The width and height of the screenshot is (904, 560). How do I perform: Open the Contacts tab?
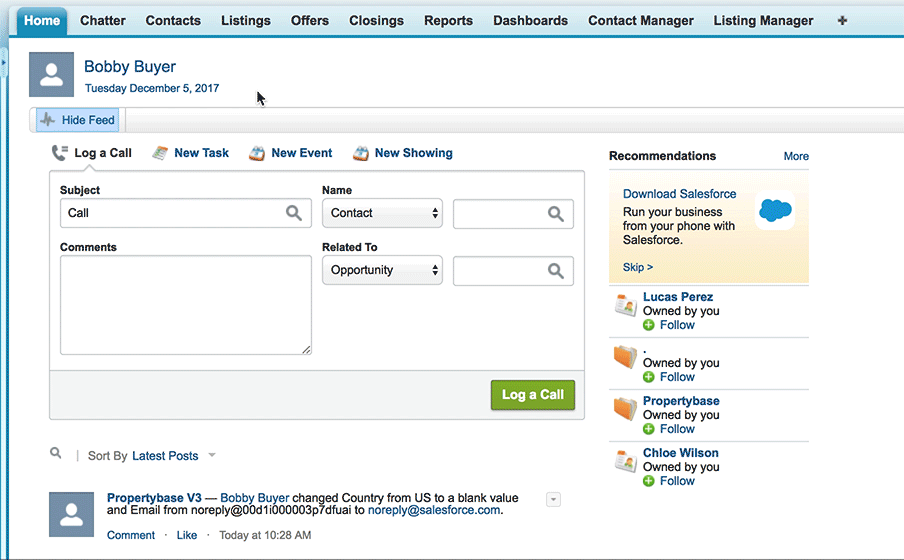tap(173, 21)
